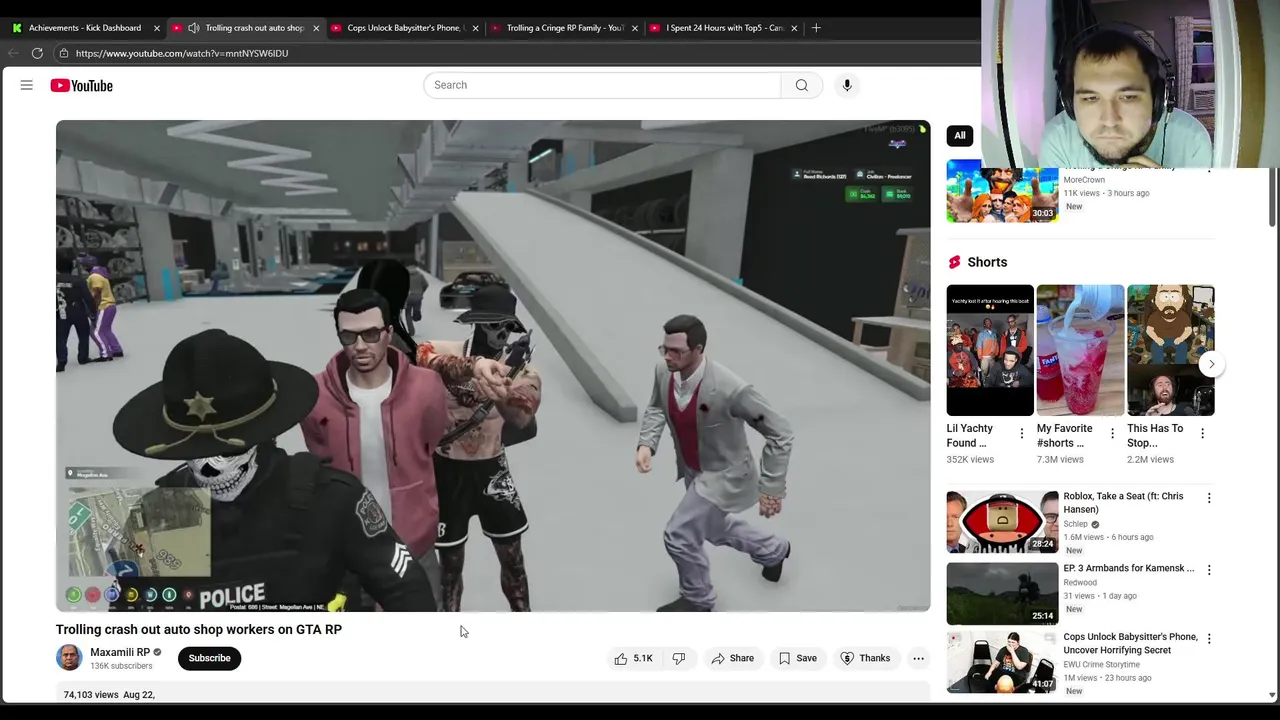Open options menu for Roblox, Take a Seat
The image size is (1280, 720).
(1208, 498)
